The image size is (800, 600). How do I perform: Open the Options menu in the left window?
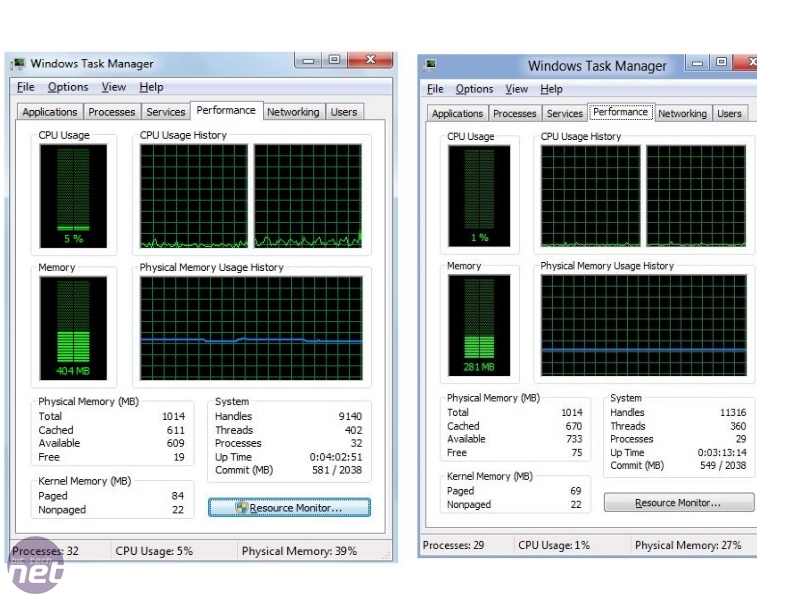pyautogui.click(x=68, y=87)
